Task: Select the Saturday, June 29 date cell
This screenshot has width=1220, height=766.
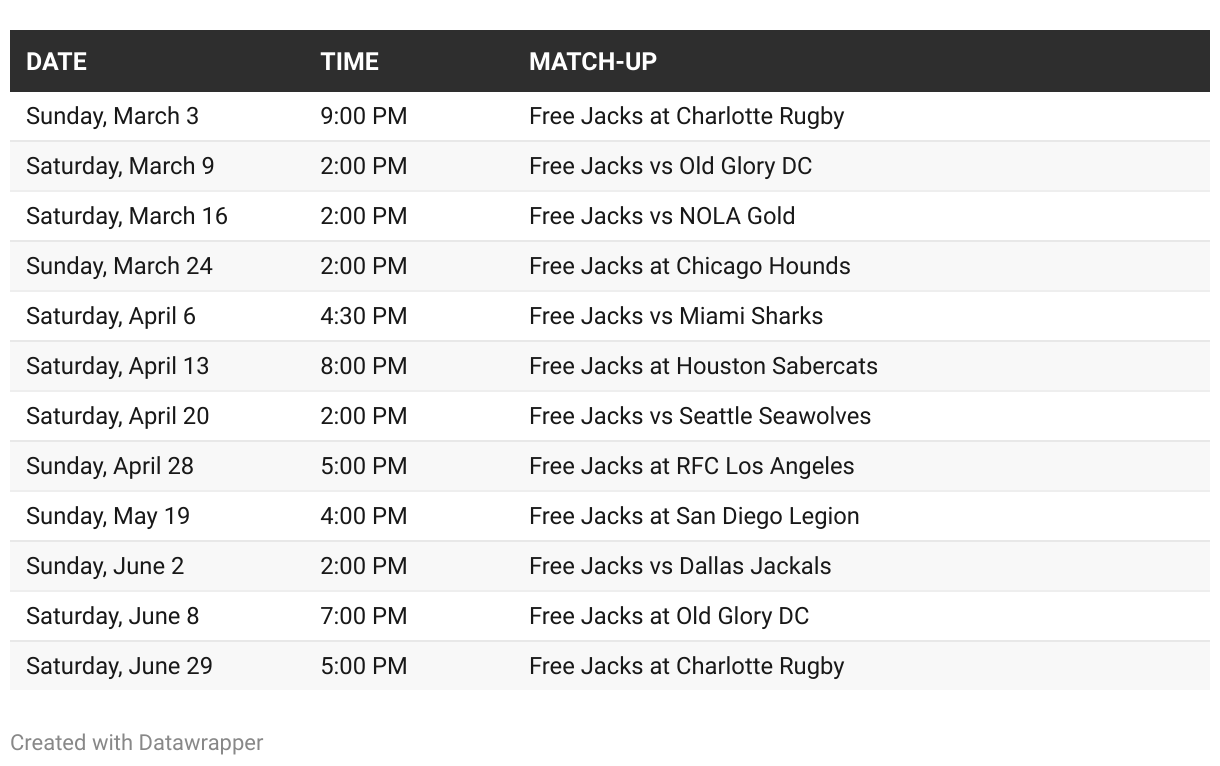Action: tap(119, 666)
